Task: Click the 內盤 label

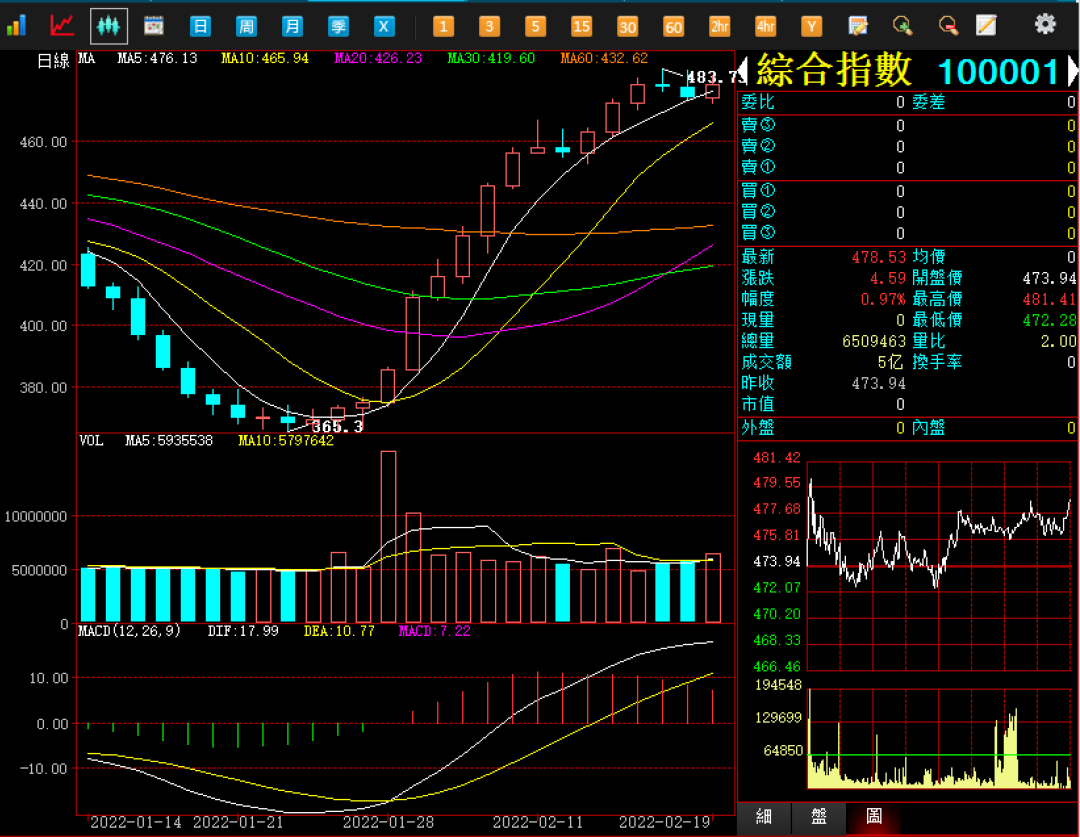Action: (928, 428)
